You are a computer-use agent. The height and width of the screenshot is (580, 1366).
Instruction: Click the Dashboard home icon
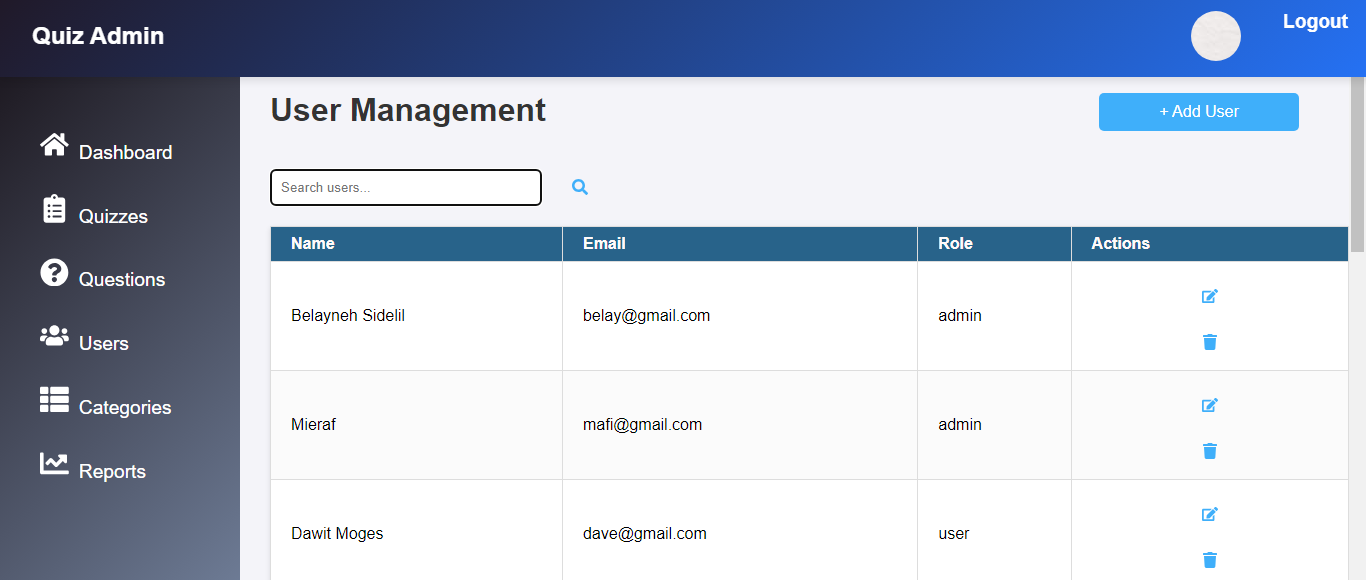tap(54, 145)
